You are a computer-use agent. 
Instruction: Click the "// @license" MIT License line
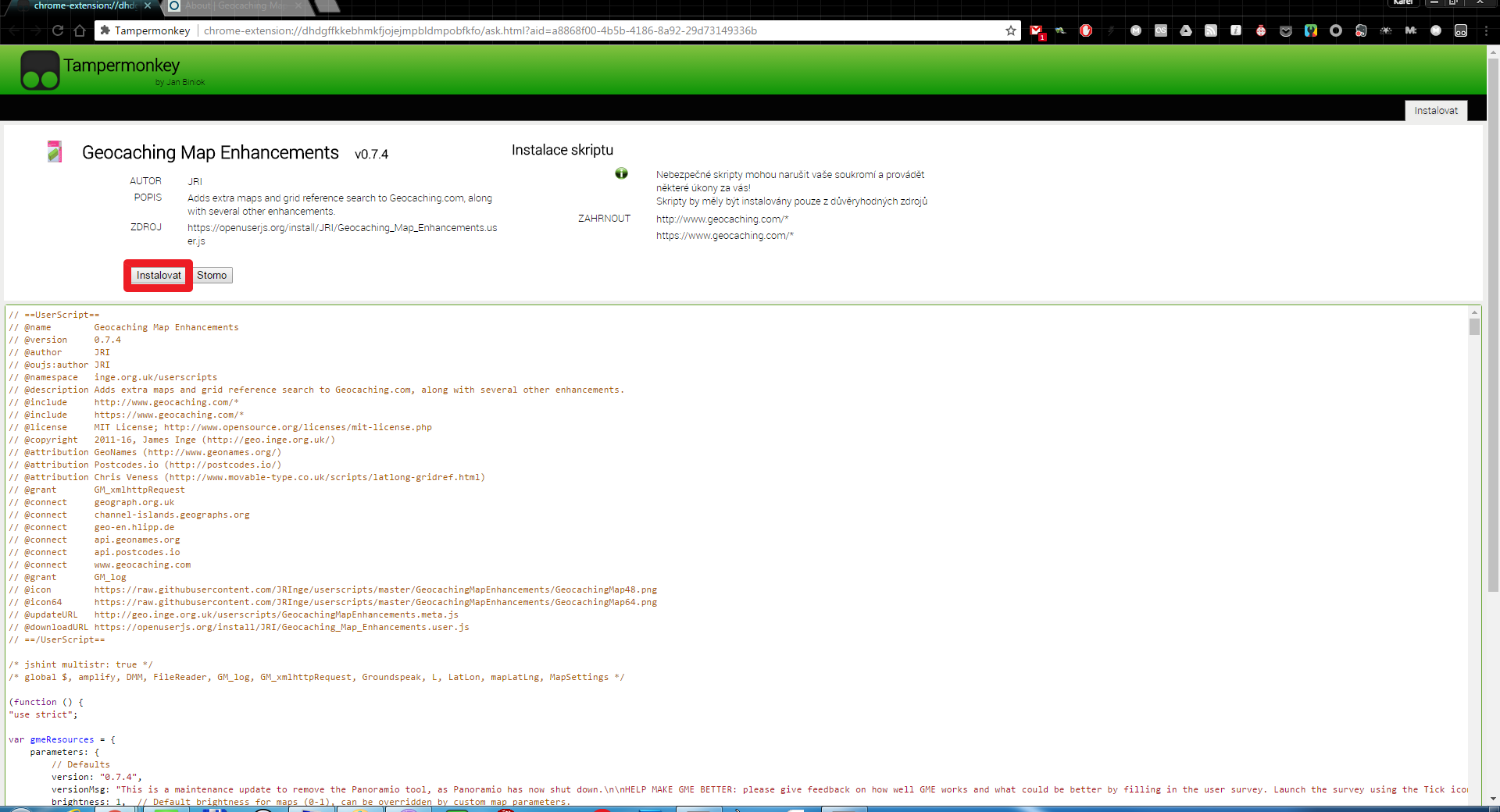coord(220,427)
